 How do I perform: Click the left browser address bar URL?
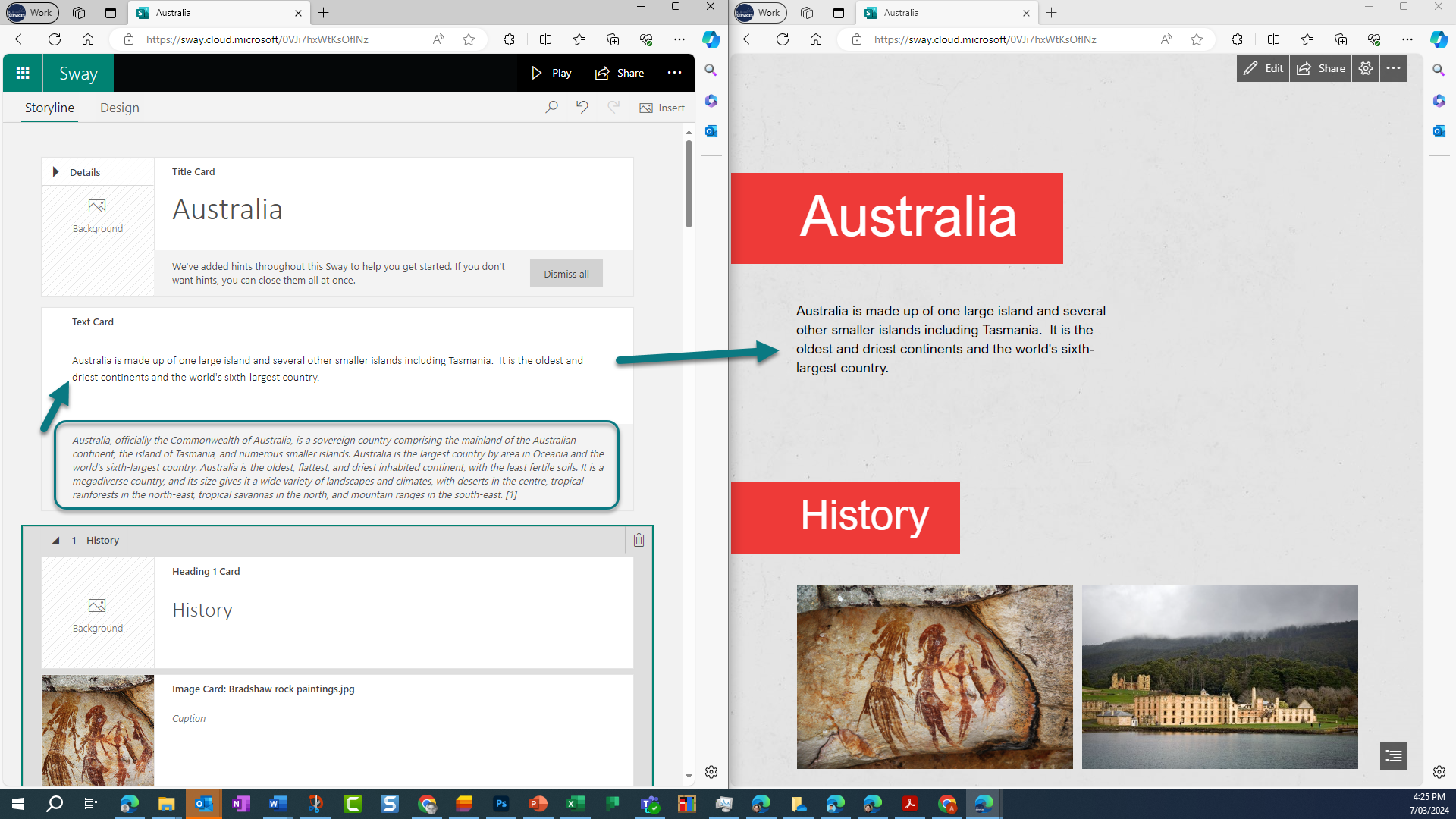point(257,39)
